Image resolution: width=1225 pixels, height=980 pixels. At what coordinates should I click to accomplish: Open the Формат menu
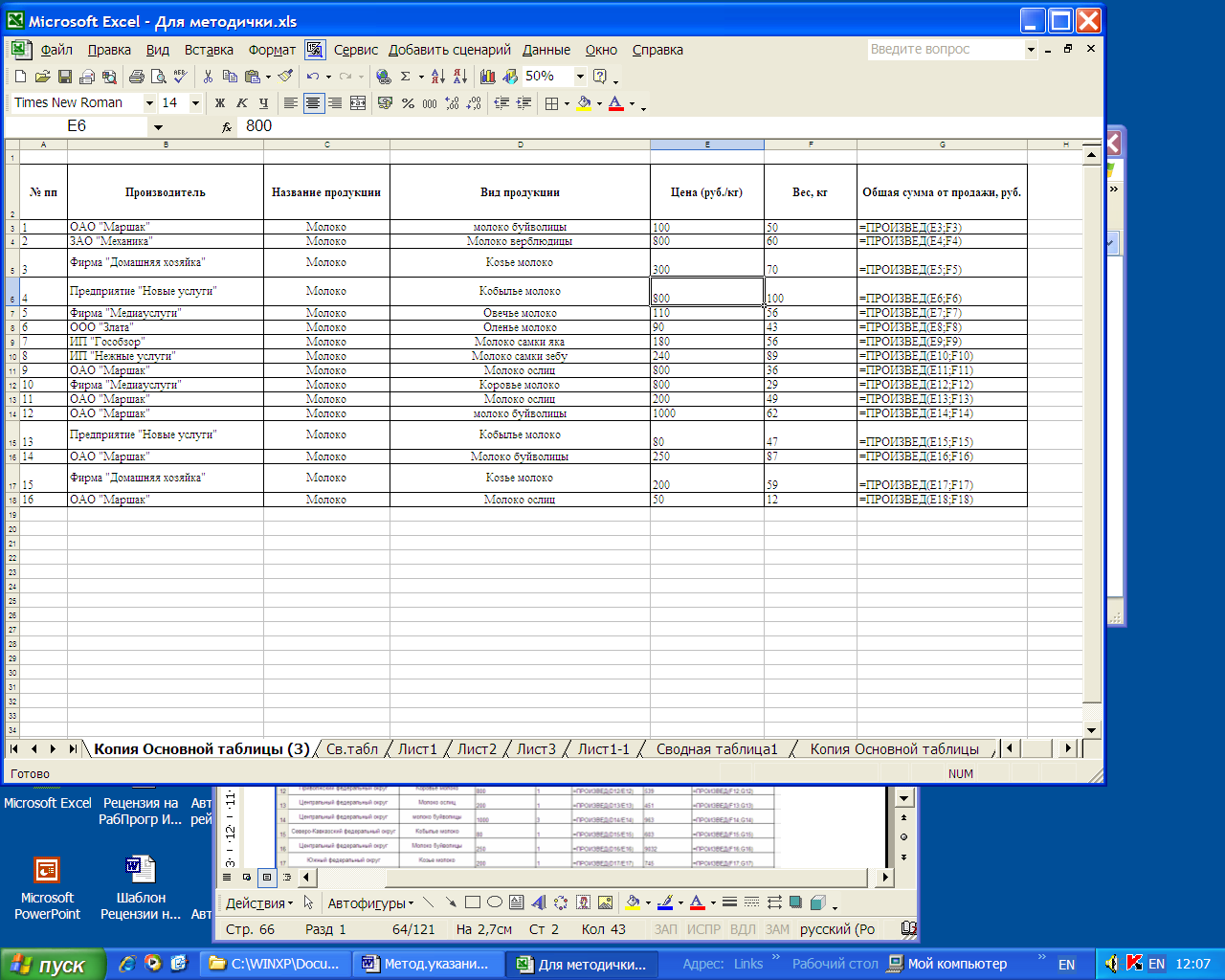point(272,50)
